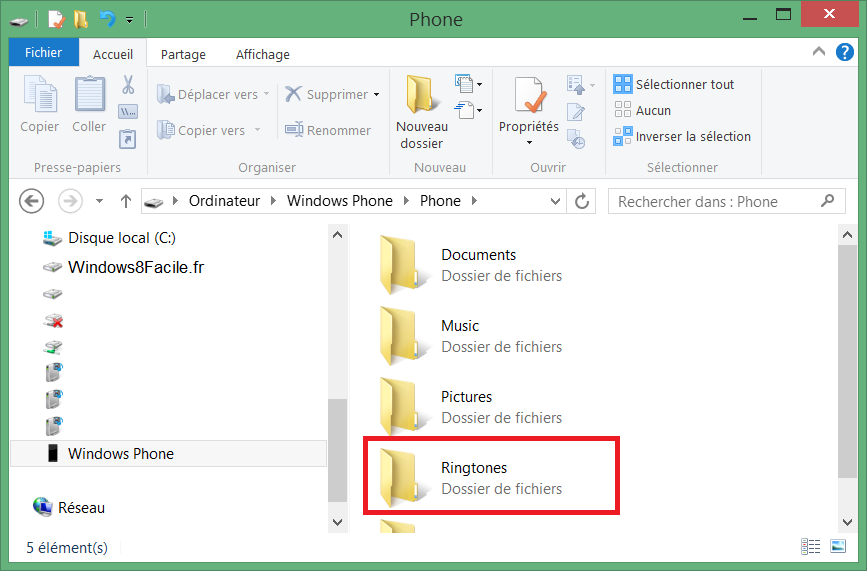The height and width of the screenshot is (571, 867).
Task: Click the Open icon in Ouvrir group
Action: pos(581,85)
